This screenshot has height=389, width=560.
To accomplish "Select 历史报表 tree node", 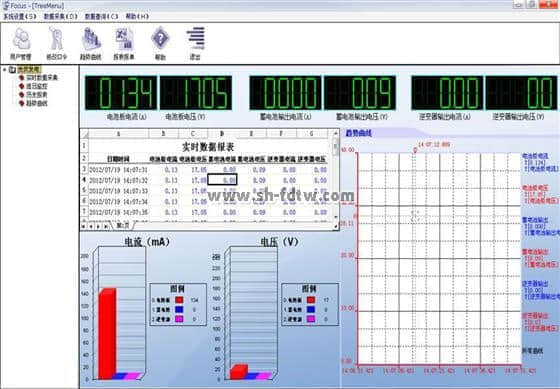I will tap(36, 95).
